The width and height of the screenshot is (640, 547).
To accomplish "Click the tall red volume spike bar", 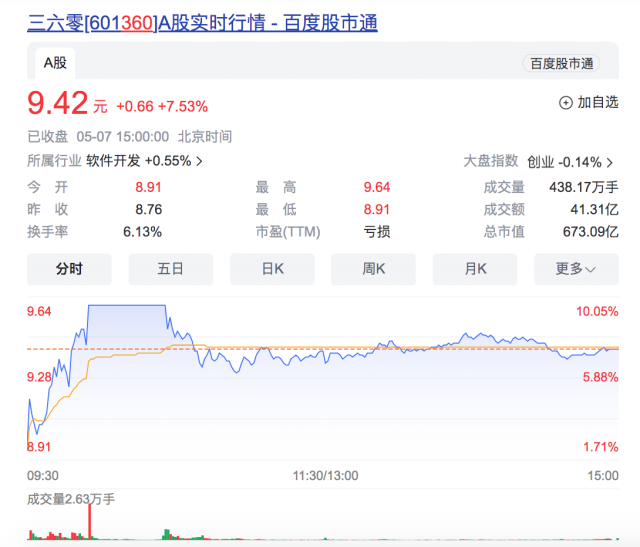I will [x=90, y=522].
